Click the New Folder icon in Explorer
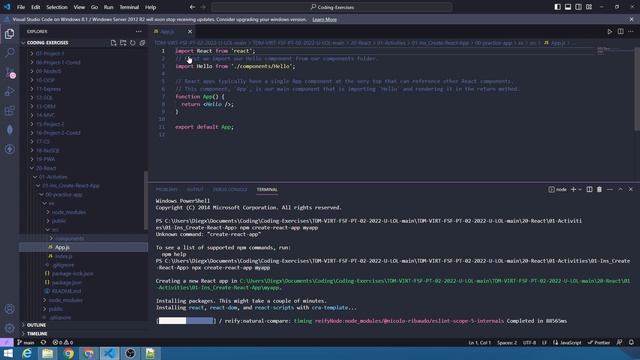640x360 pixels. click(x=123, y=43)
